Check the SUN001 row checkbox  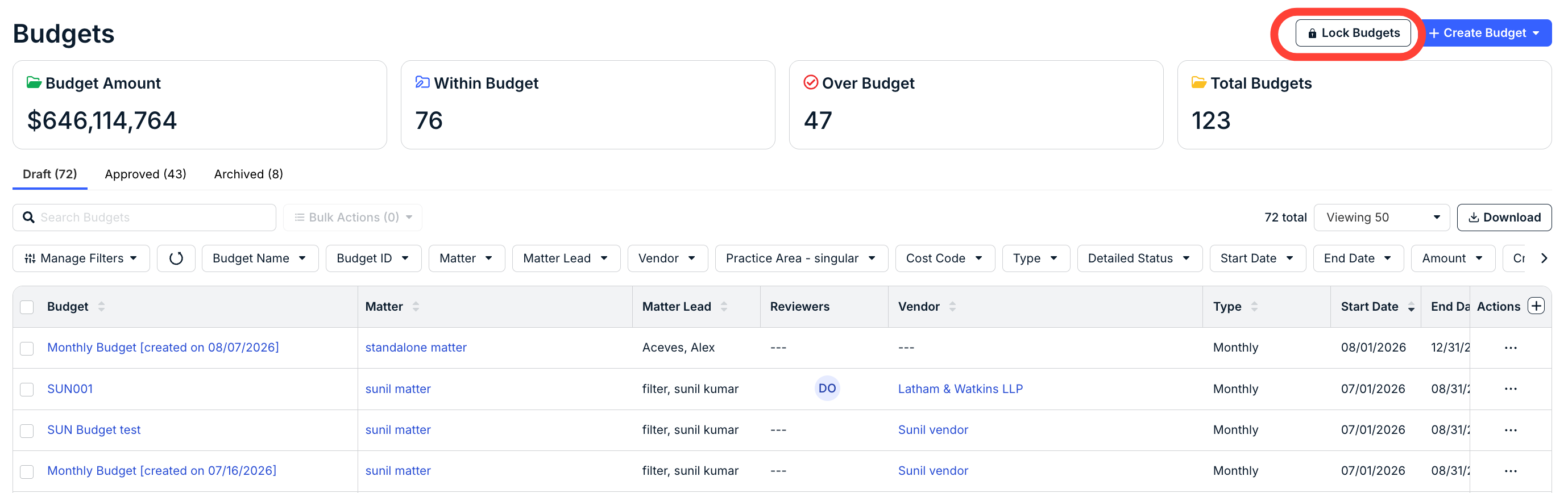click(x=27, y=390)
